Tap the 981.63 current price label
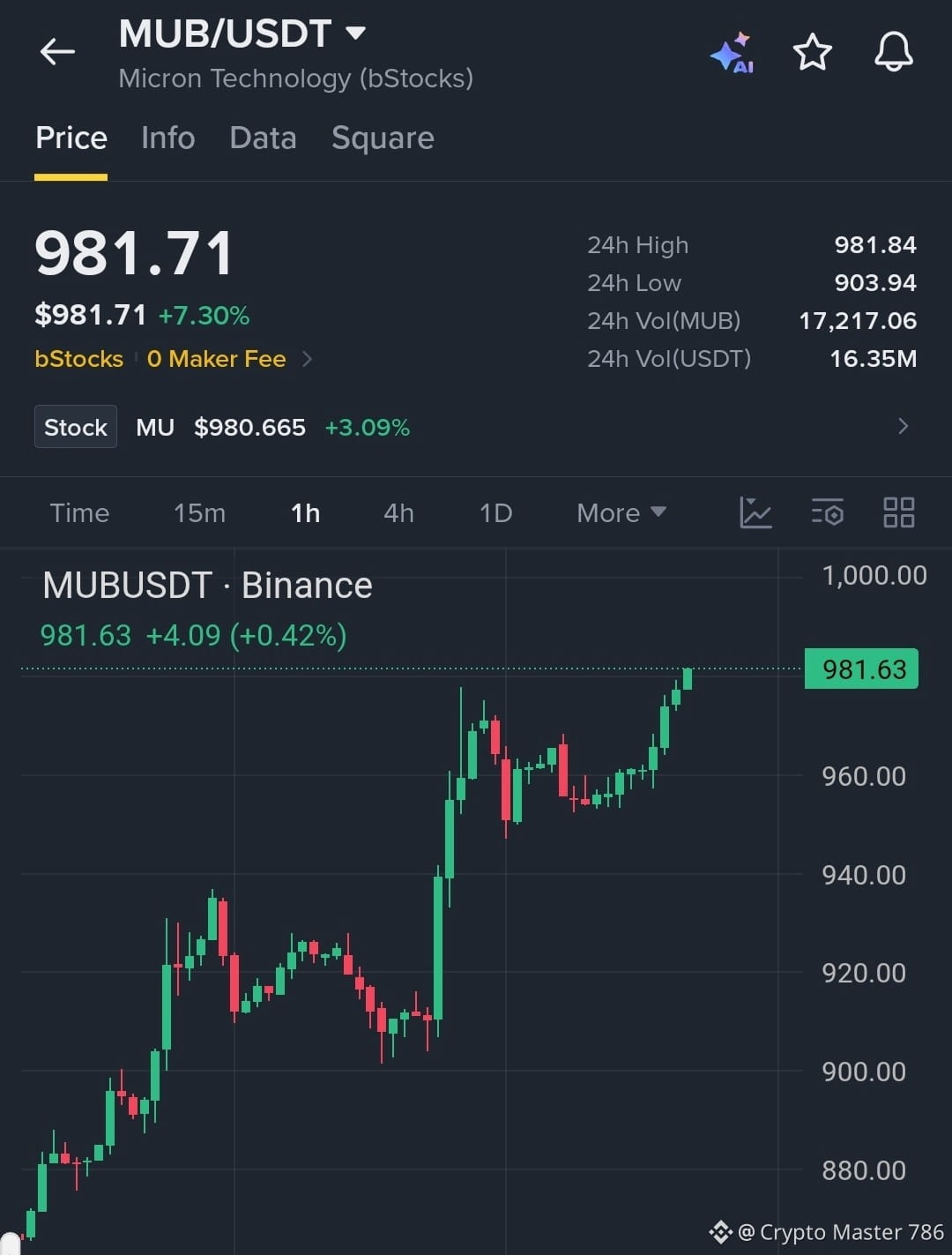 tap(861, 669)
